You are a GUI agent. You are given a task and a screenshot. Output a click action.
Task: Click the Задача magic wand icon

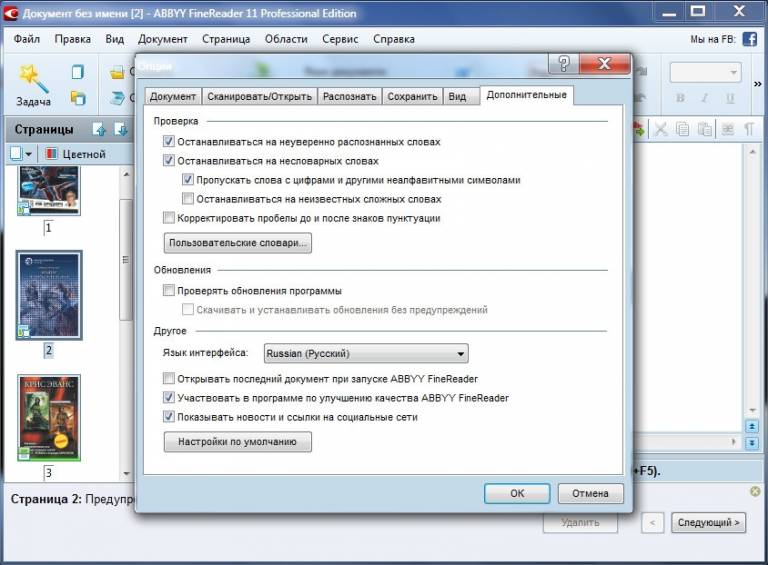[33, 78]
